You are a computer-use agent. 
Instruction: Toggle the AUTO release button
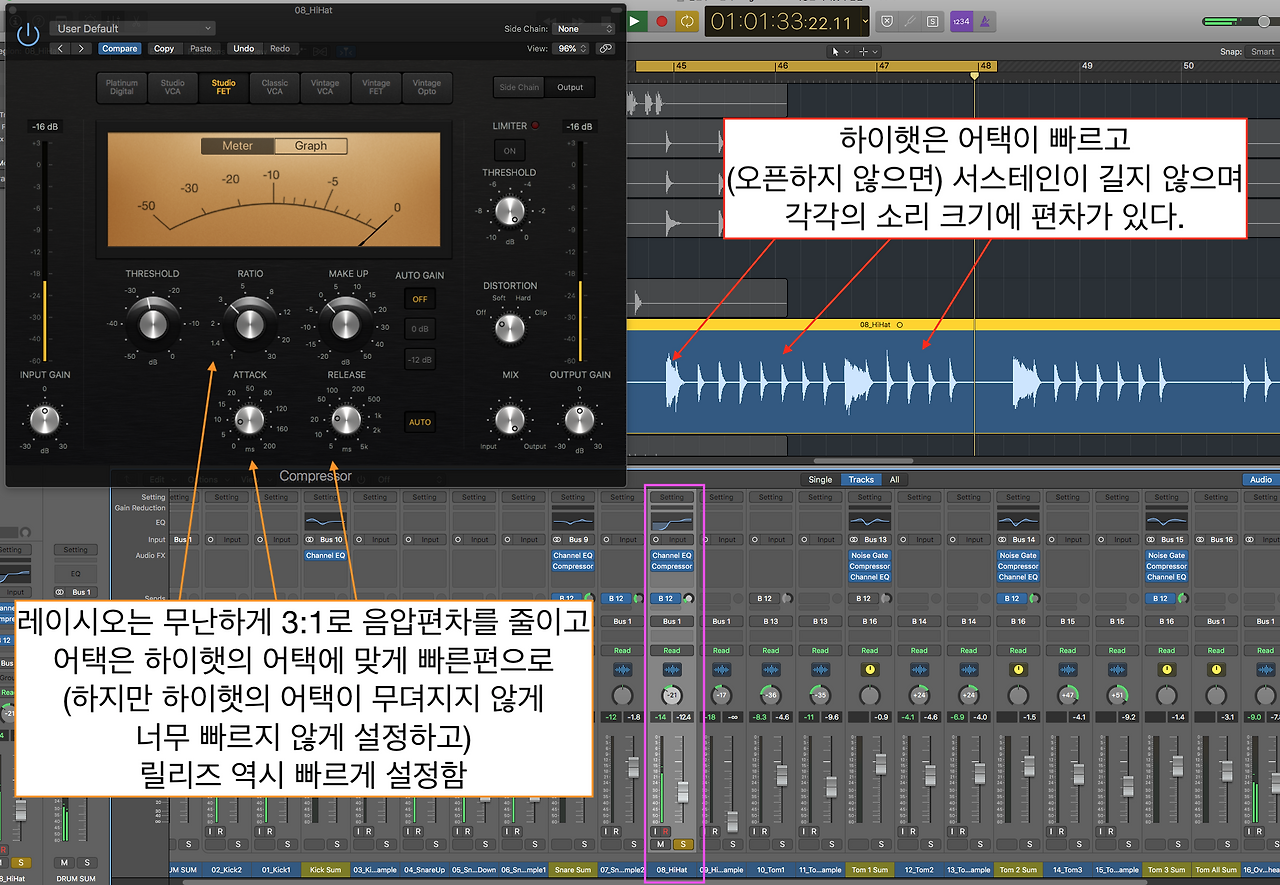pos(420,422)
